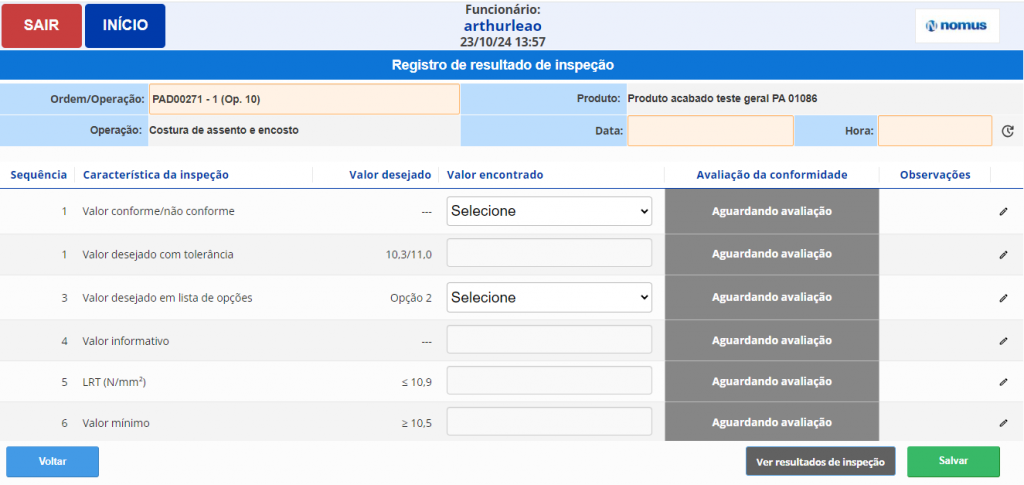Click pencil icon for Valor desejado com tolerância
This screenshot has height=485, width=1024.
pos(1003,255)
